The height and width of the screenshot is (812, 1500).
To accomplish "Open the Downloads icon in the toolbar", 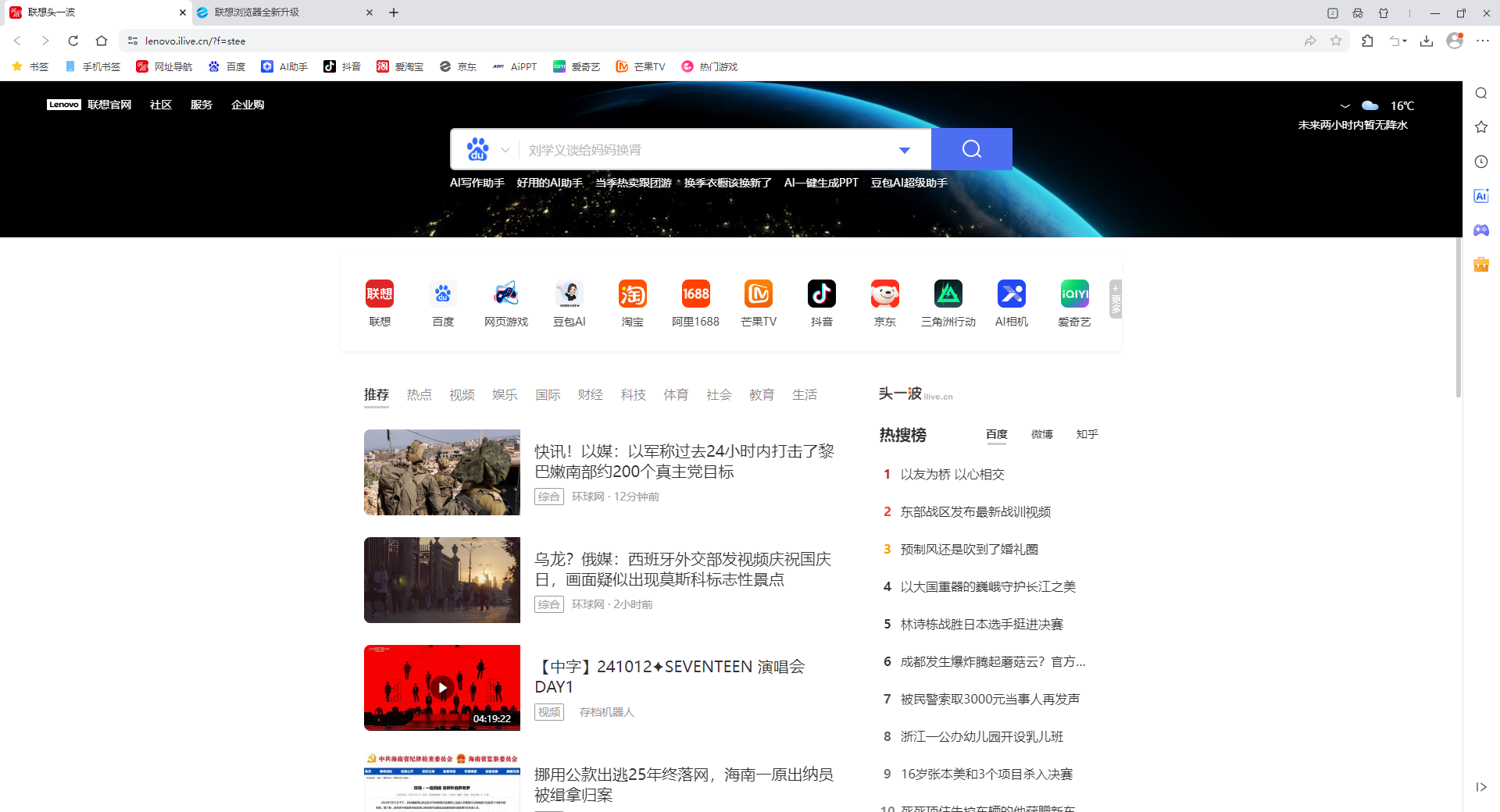I will click(x=1427, y=41).
